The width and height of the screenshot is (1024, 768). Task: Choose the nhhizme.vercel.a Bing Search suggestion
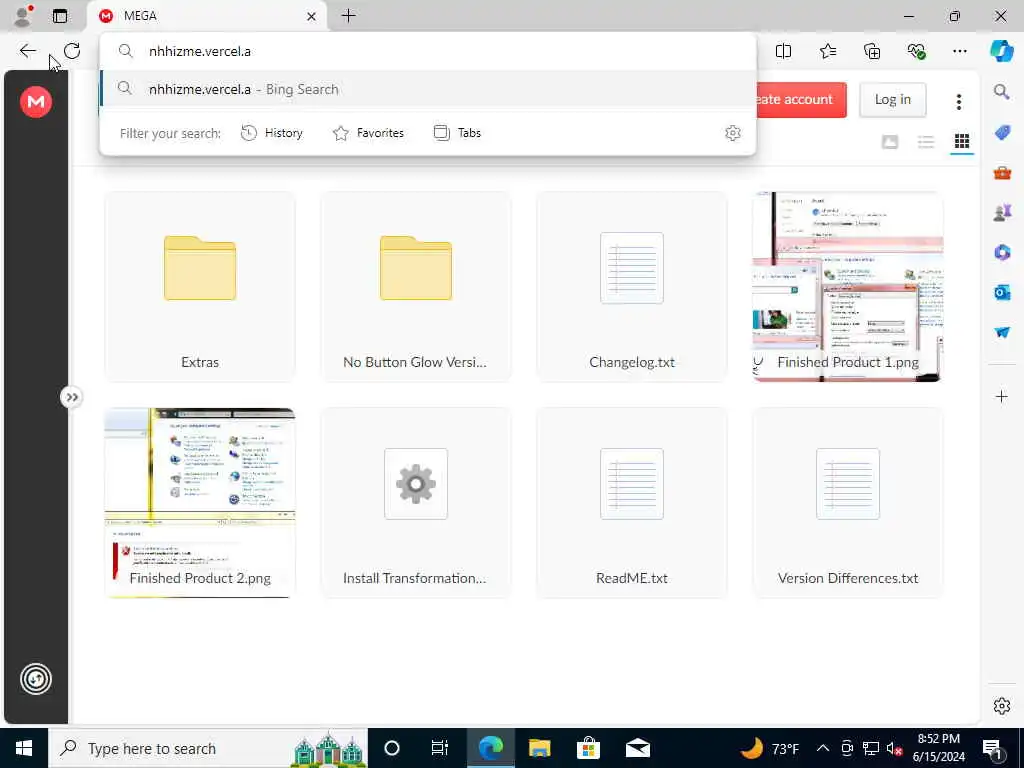click(428, 89)
